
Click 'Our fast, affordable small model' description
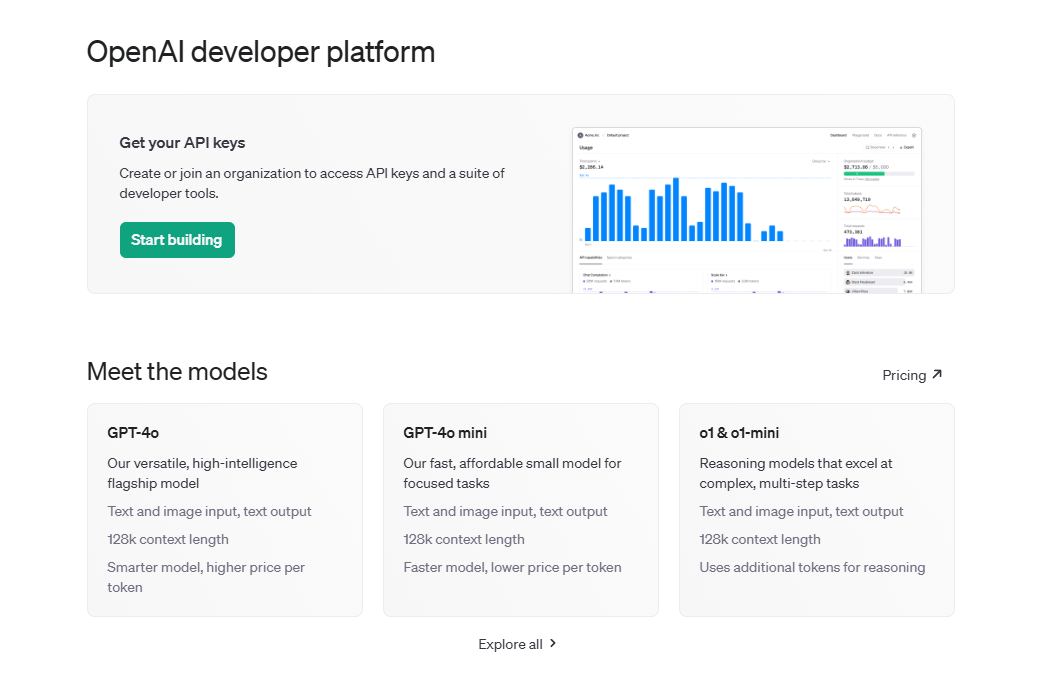[512, 473]
